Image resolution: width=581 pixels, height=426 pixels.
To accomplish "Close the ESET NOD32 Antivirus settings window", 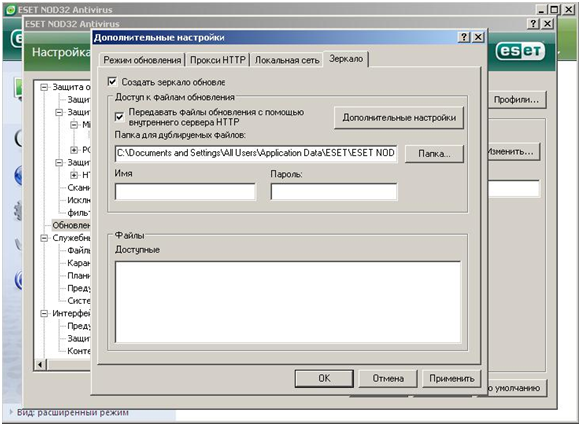I will [547, 24].
